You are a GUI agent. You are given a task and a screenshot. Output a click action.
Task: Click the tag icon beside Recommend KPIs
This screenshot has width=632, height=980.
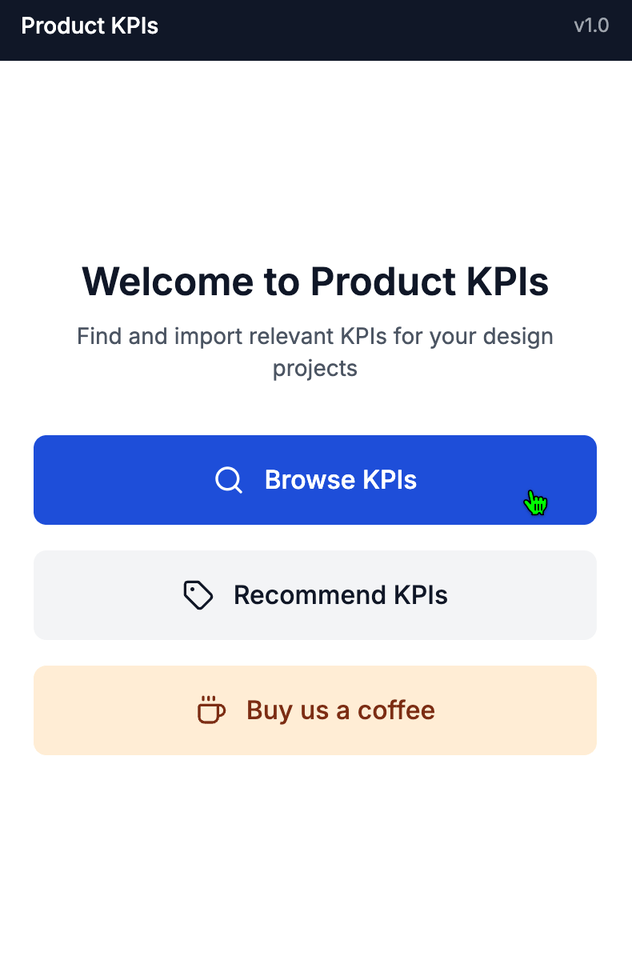pyautogui.click(x=198, y=595)
